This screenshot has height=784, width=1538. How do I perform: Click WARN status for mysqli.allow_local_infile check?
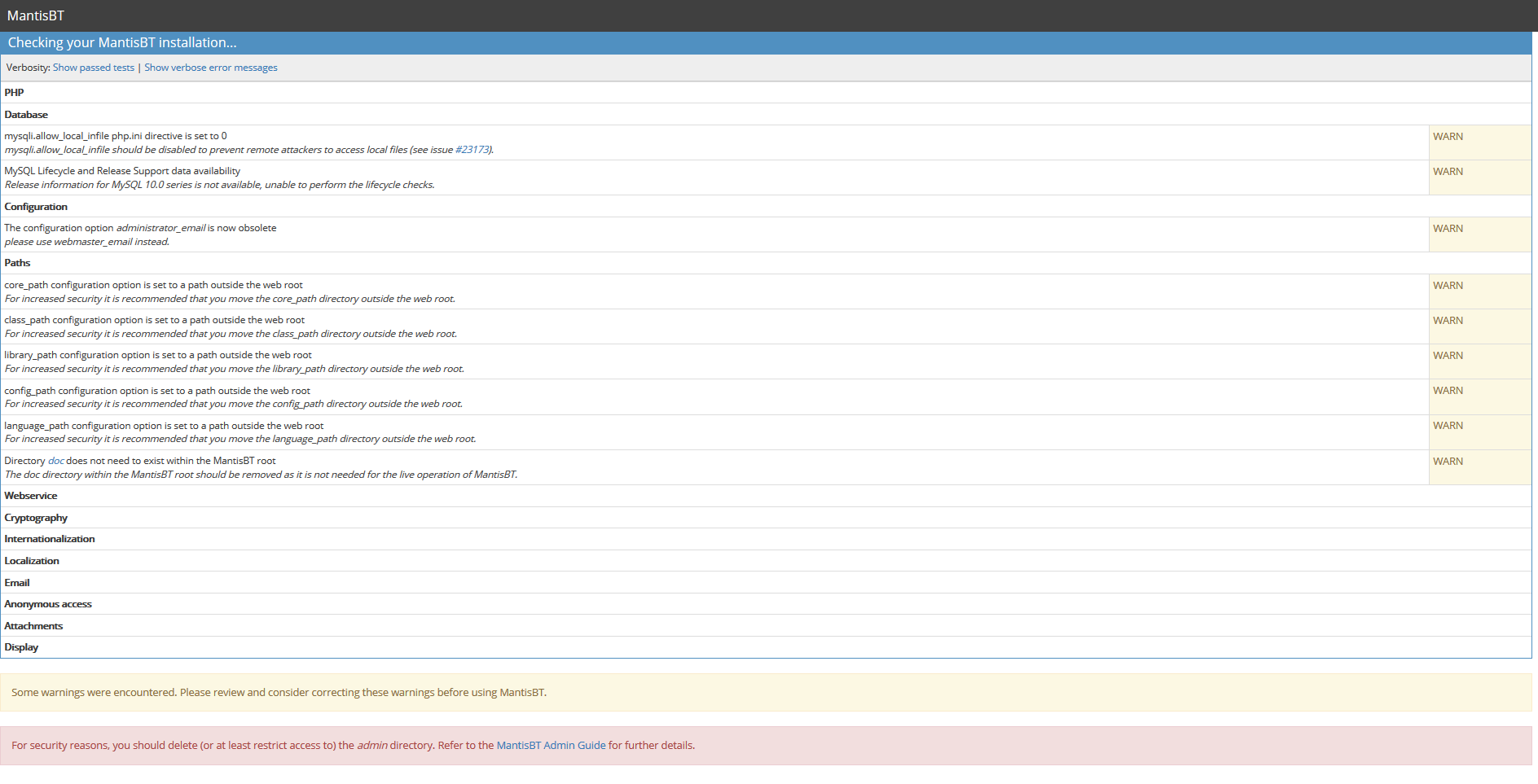coord(1448,137)
